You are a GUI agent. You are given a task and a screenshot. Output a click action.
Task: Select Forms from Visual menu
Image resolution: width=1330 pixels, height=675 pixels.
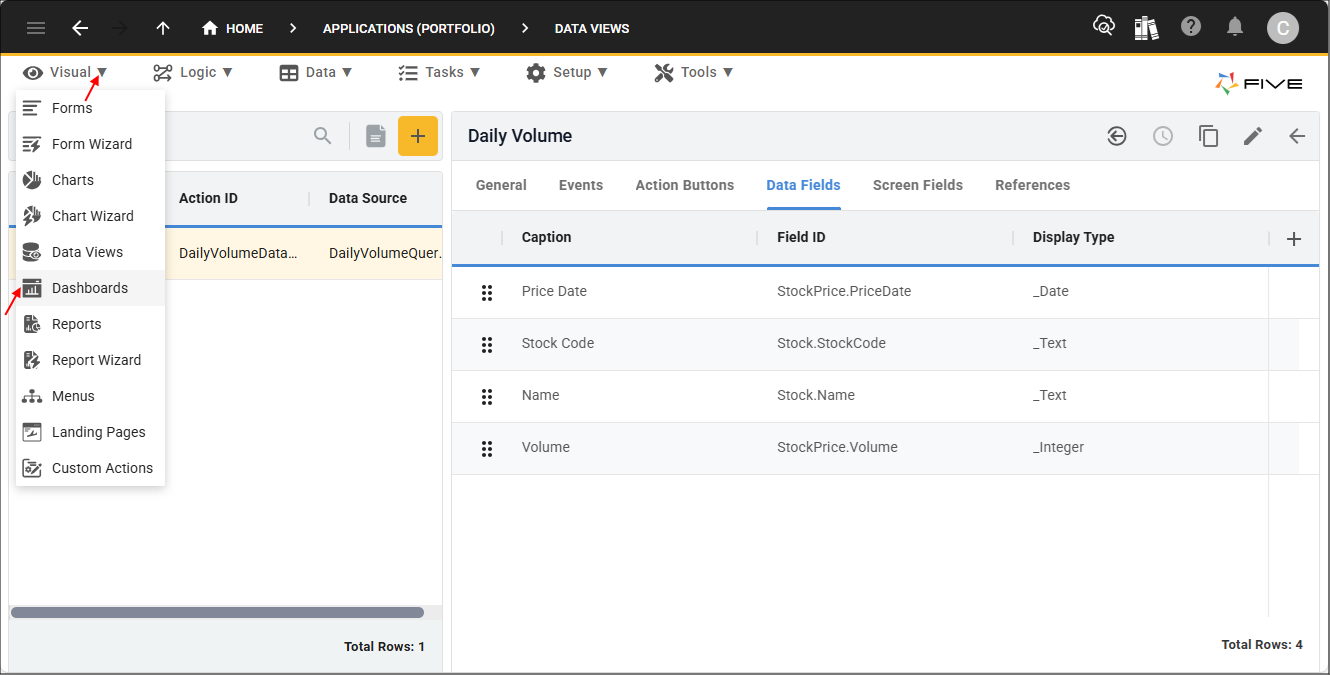click(x=90, y=108)
